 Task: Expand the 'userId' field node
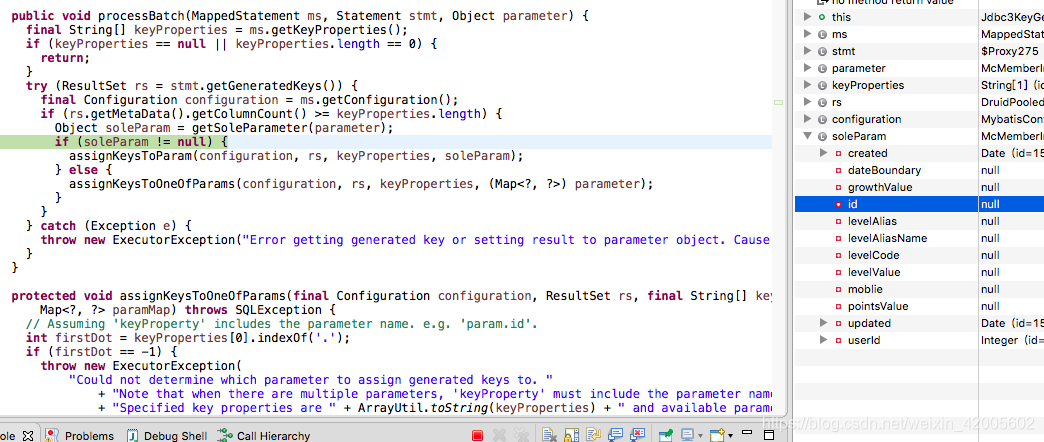824,340
